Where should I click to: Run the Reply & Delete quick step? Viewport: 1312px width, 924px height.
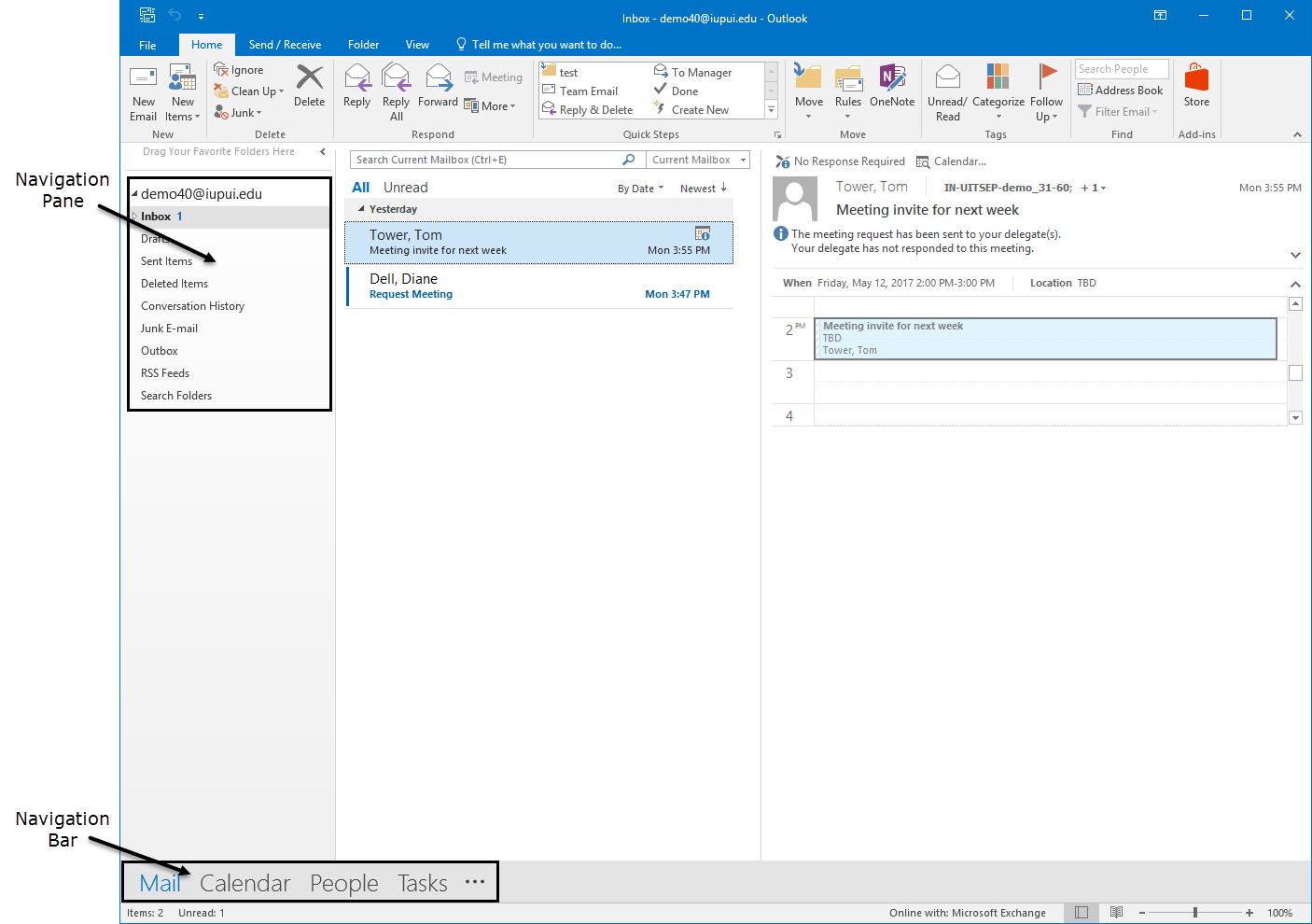pyautogui.click(x=588, y=109)
